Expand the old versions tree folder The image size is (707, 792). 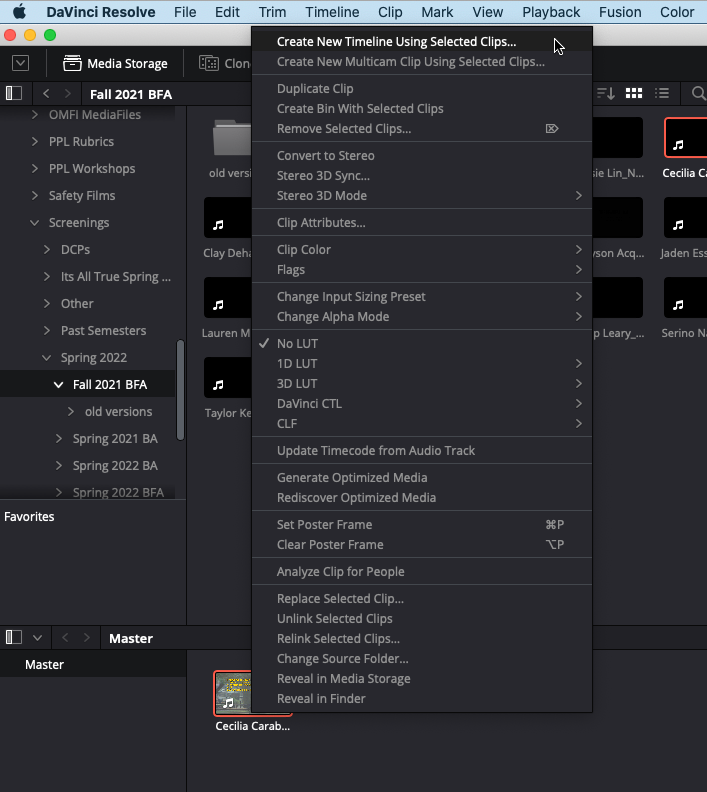tap(71, 412)
